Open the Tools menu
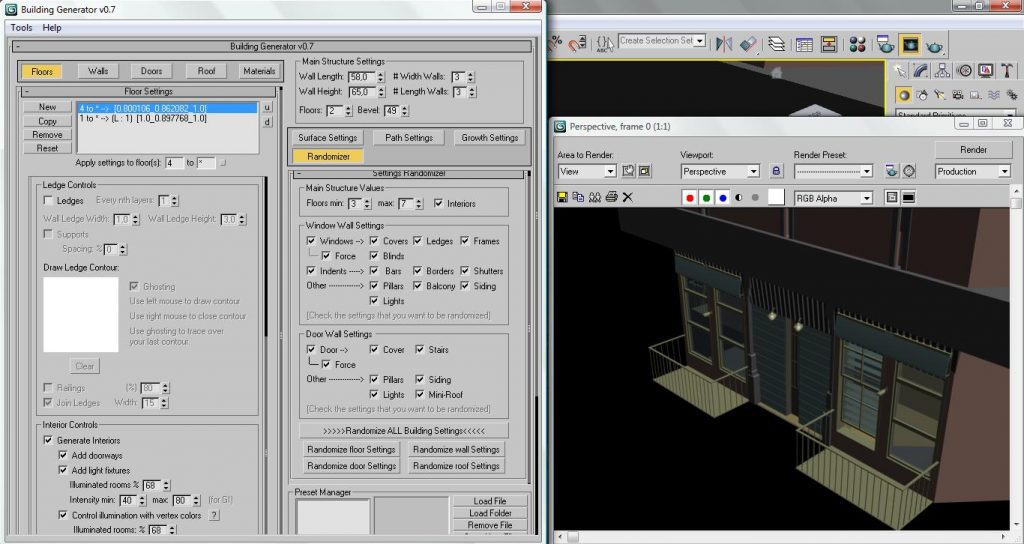Viewport: 1024px width, 544px height. pyautogui.click(x=21, y=27)
